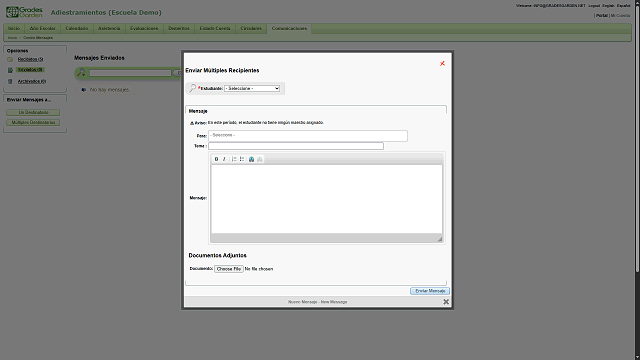Click the editor resize handle

(440, 239)
